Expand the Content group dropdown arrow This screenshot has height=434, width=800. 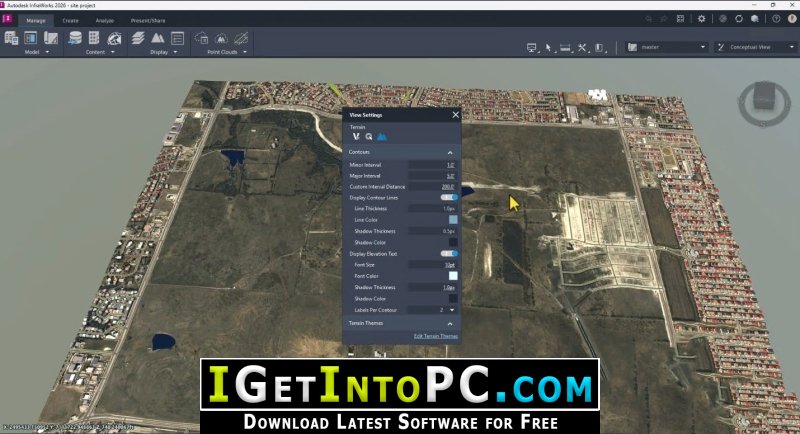(x=113, y=52)
